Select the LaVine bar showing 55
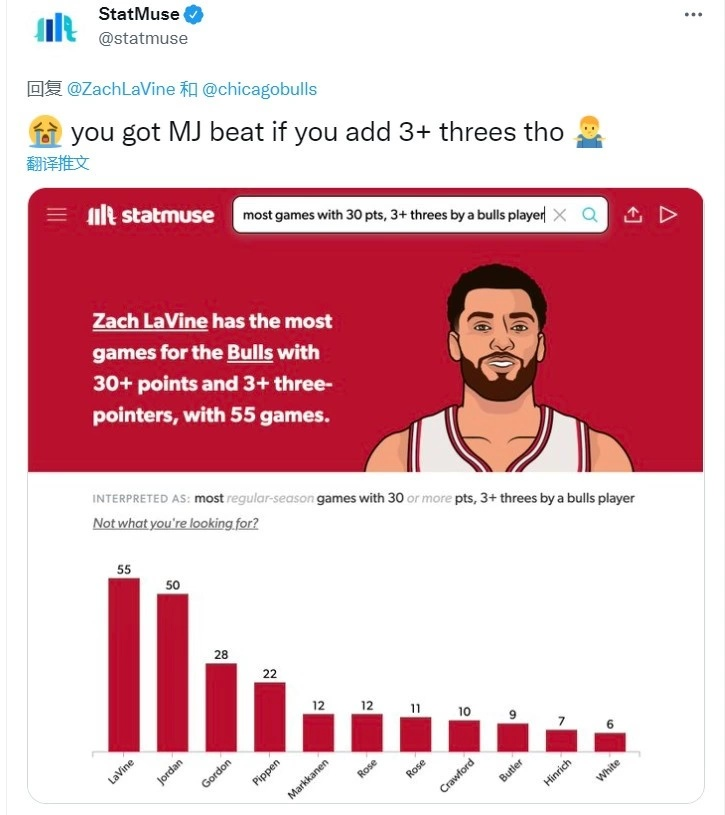 (124, 665)
